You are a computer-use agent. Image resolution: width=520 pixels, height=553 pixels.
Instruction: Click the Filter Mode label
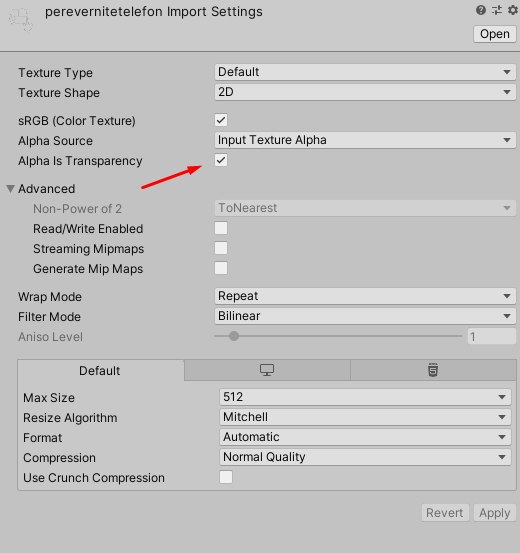tap(49, 317)
